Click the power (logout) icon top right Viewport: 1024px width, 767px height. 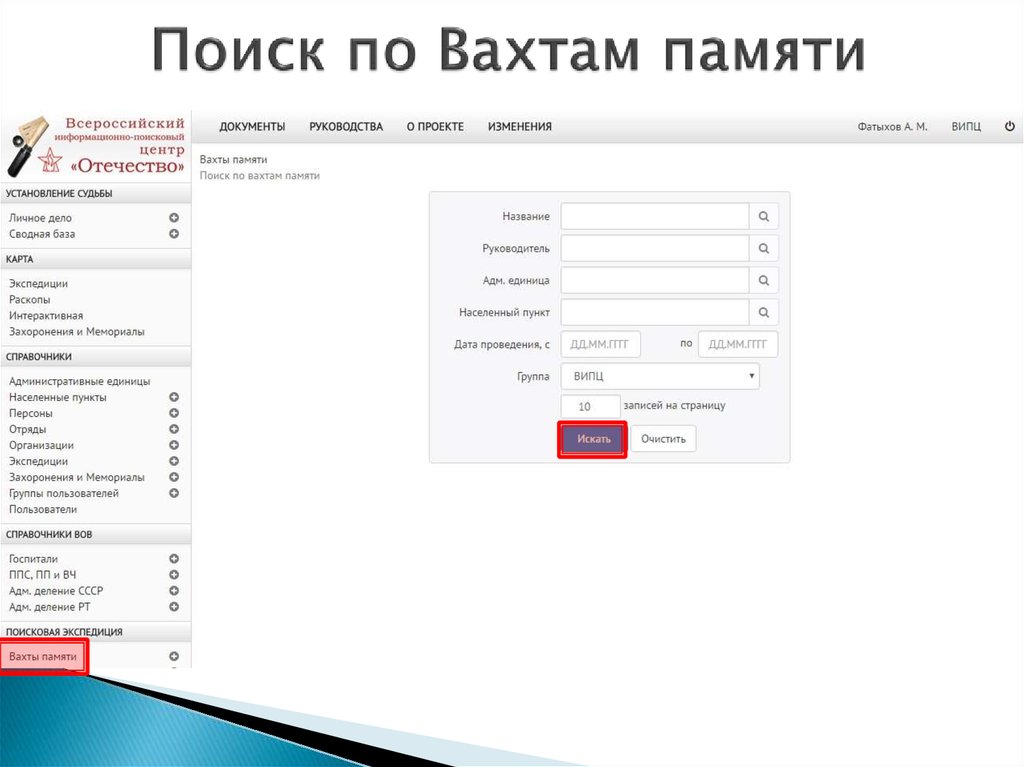1010,127
